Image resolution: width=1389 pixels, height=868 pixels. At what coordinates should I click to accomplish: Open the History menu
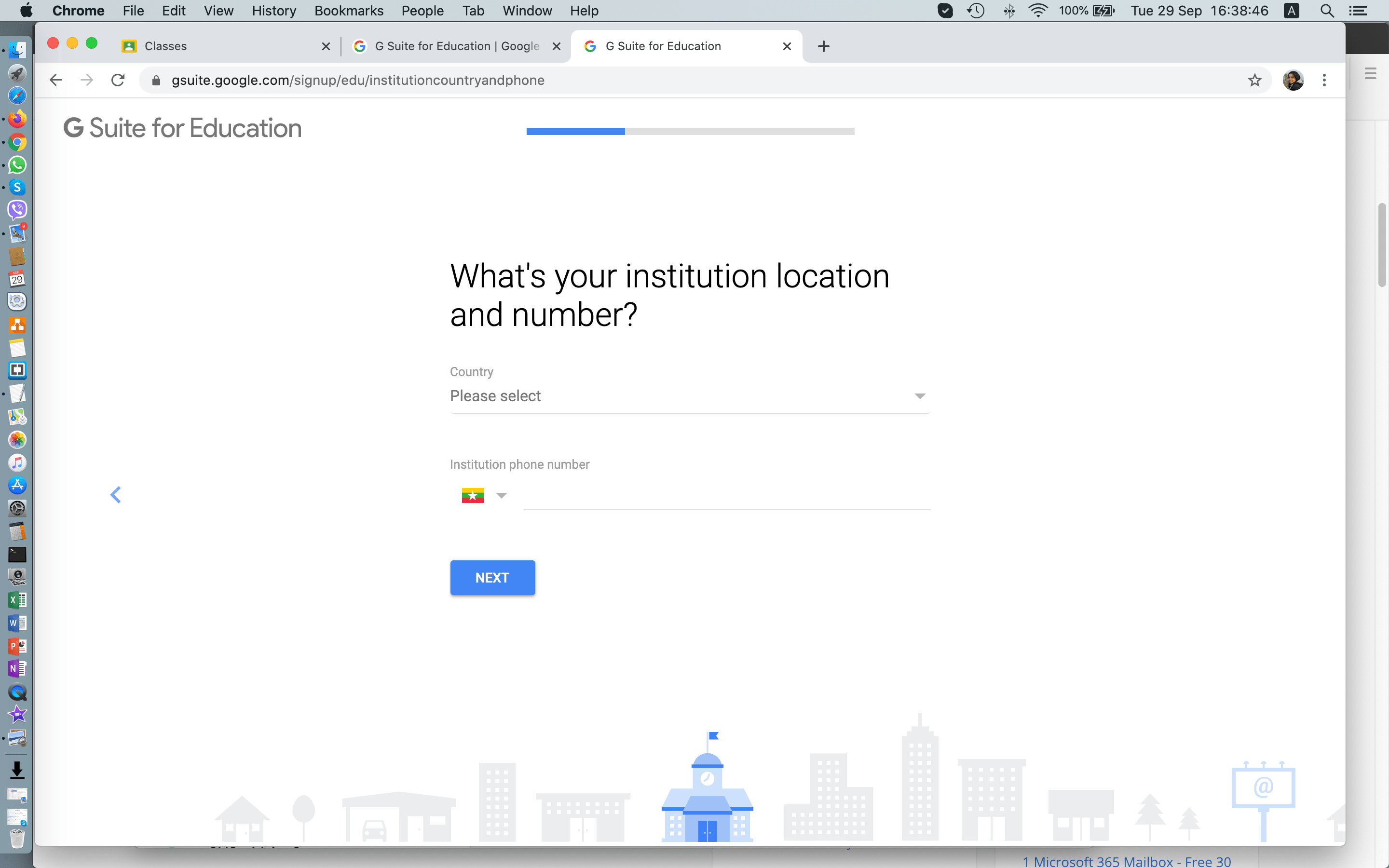coord(274,11)
